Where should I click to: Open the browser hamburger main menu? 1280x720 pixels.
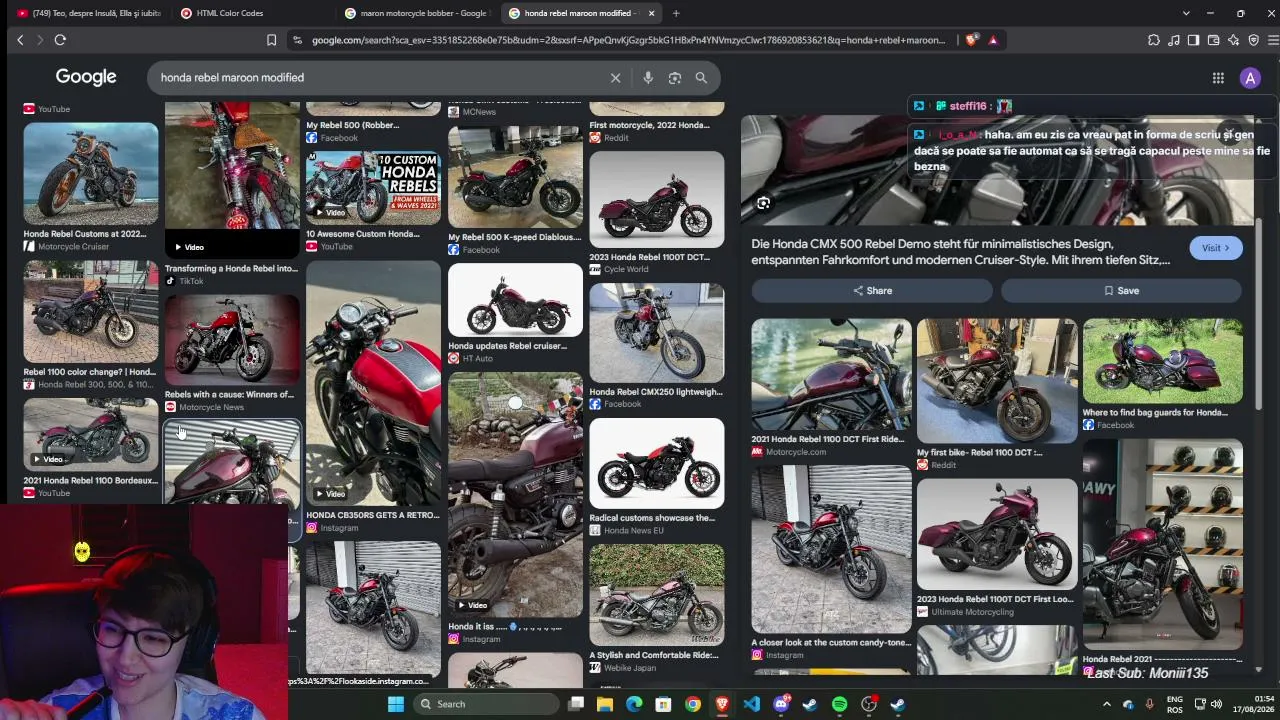pyautogui.click(x=1273, y=40)
